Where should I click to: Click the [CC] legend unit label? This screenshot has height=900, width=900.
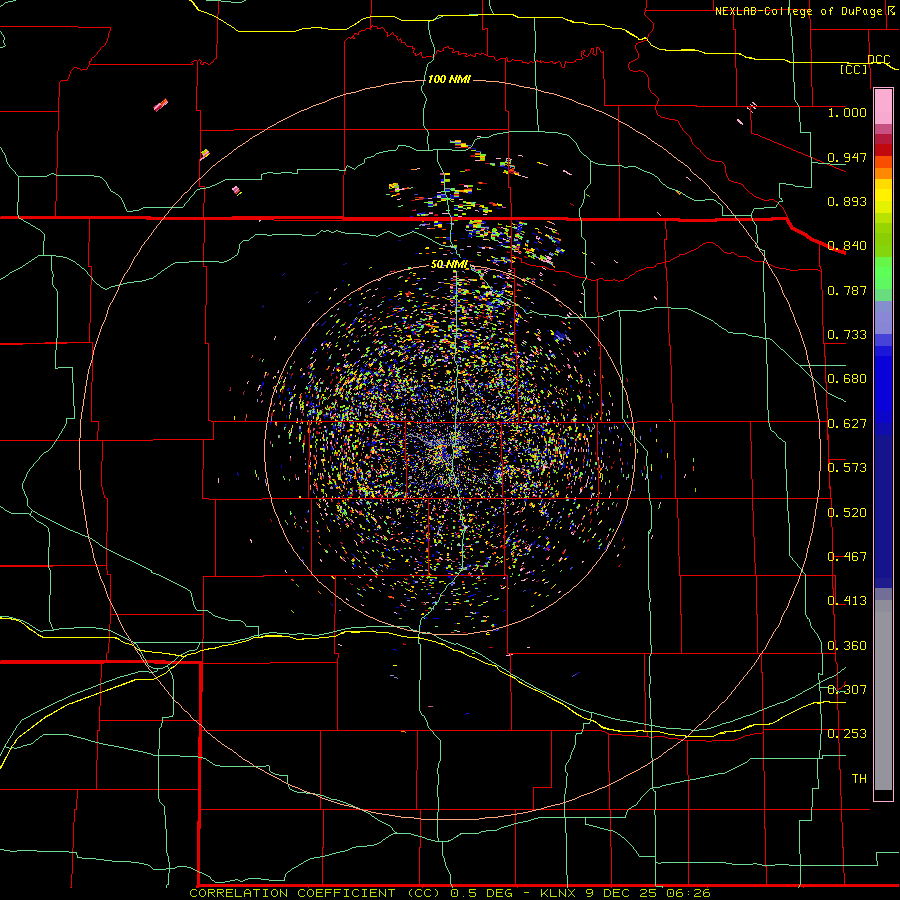coord(854,69)
